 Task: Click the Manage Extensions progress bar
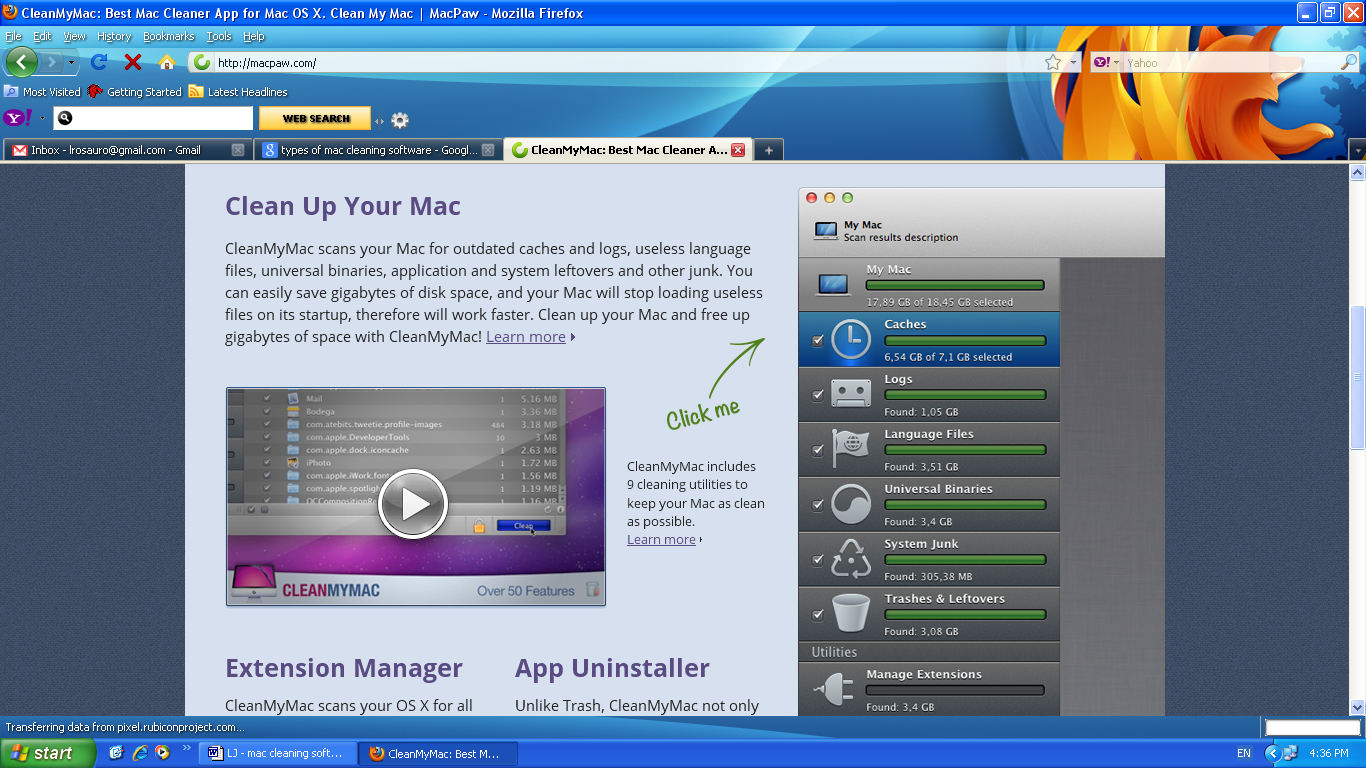point(955,690)
